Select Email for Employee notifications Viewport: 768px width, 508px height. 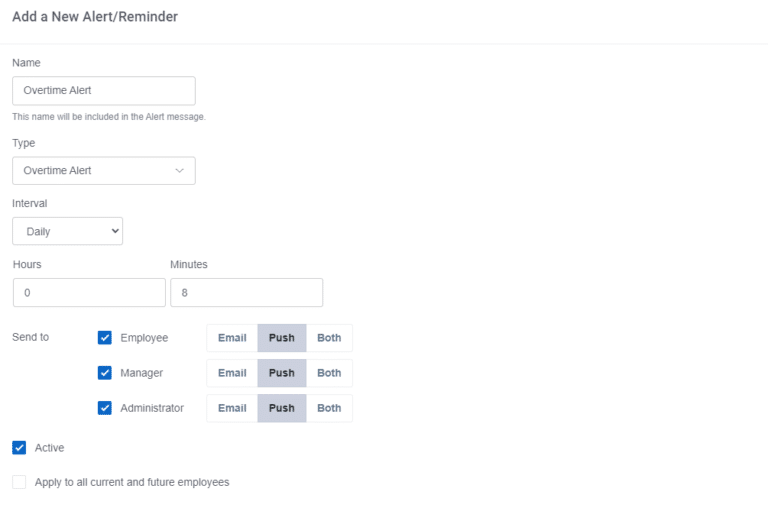click(232, 338)
